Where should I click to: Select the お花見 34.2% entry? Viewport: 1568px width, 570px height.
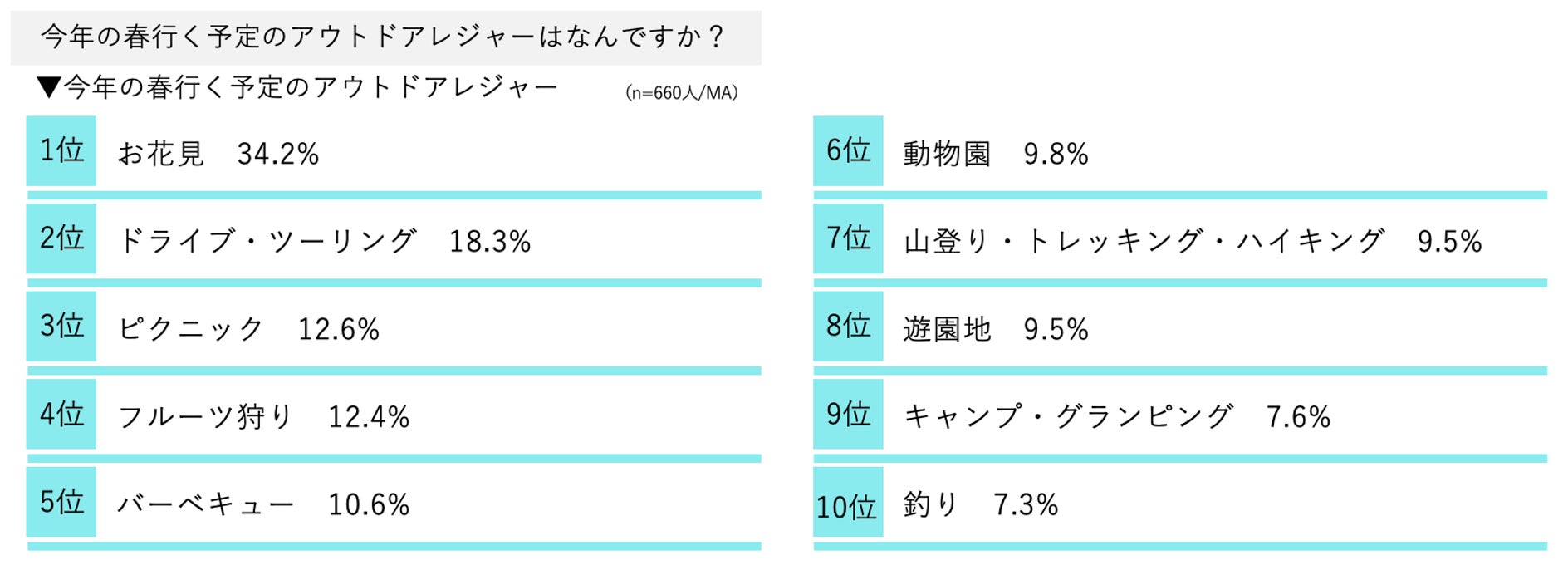[218, 154]
